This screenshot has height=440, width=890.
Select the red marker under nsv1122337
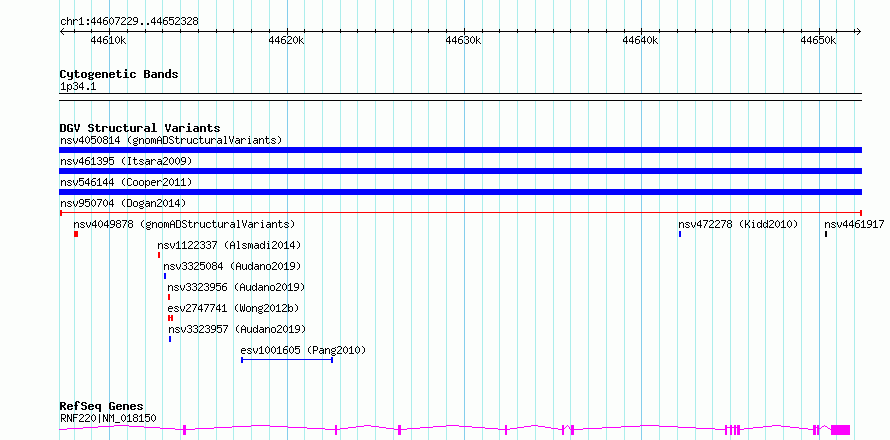[159, 255]
